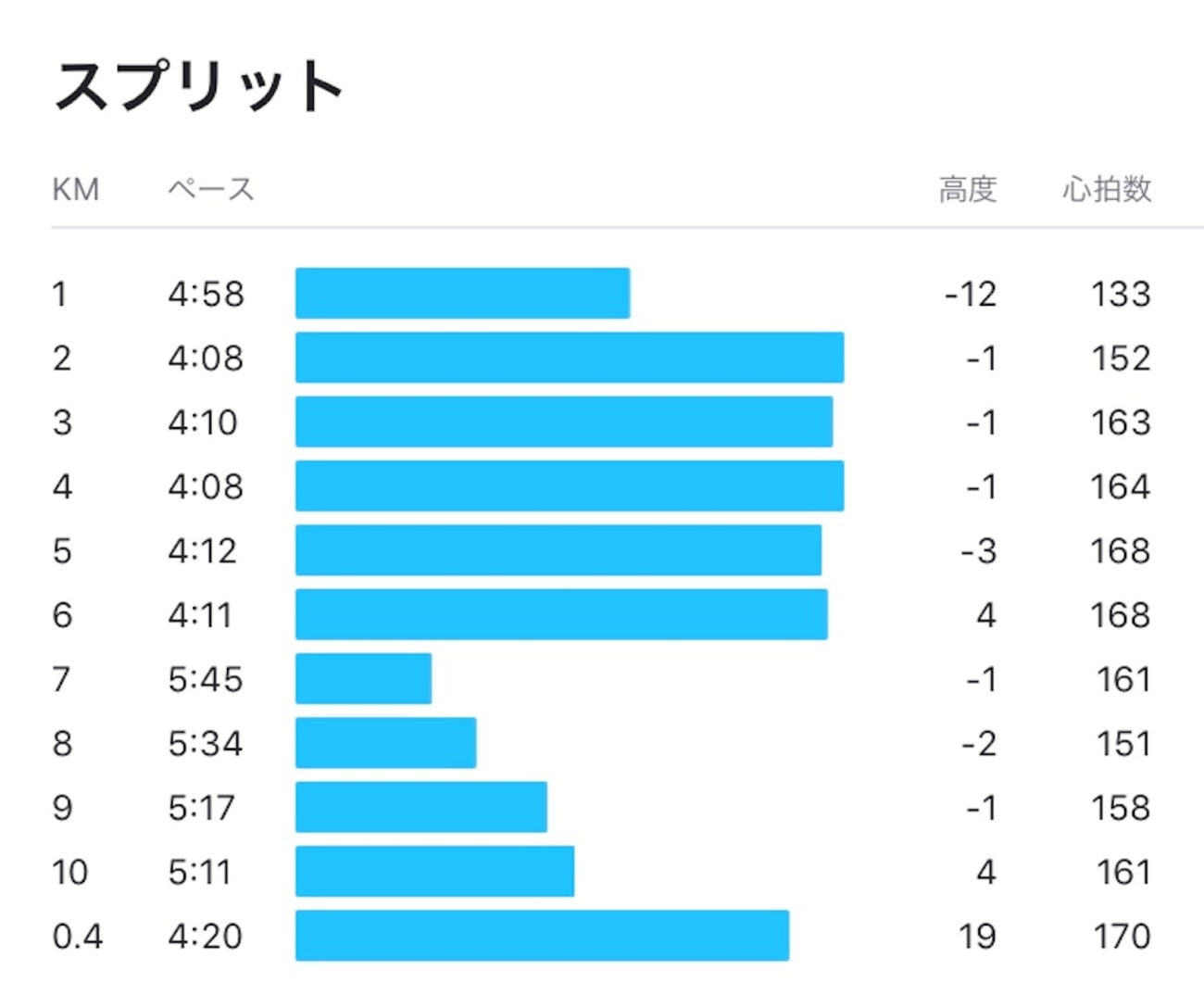Click the 4:58 pace value
This screenshot has width=1204, height=995.
point(206,295)
